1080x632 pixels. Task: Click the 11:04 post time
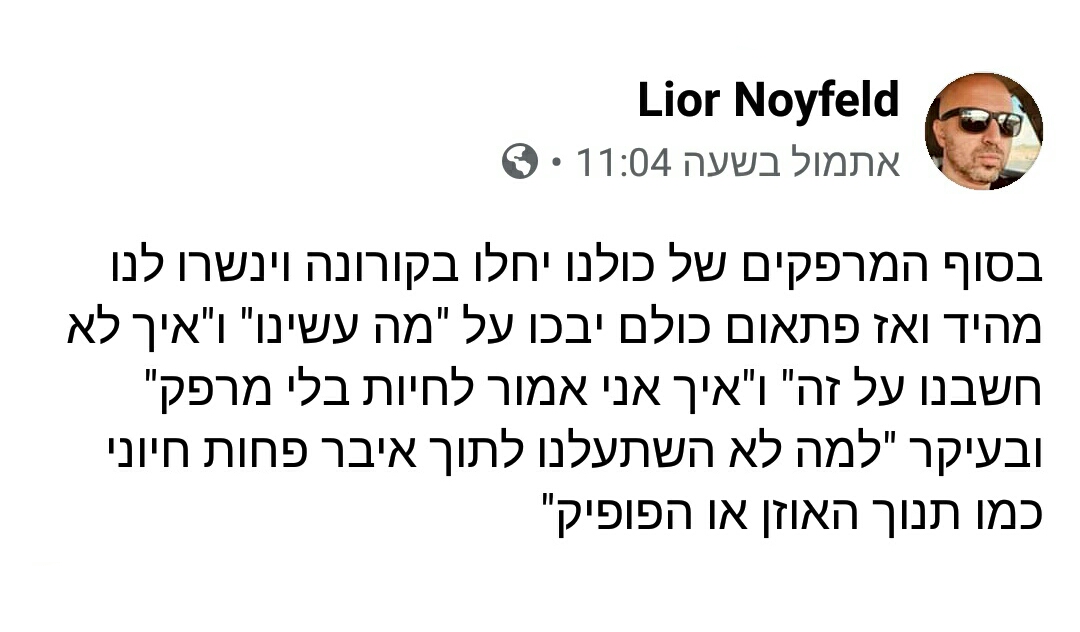pos(623,162)
